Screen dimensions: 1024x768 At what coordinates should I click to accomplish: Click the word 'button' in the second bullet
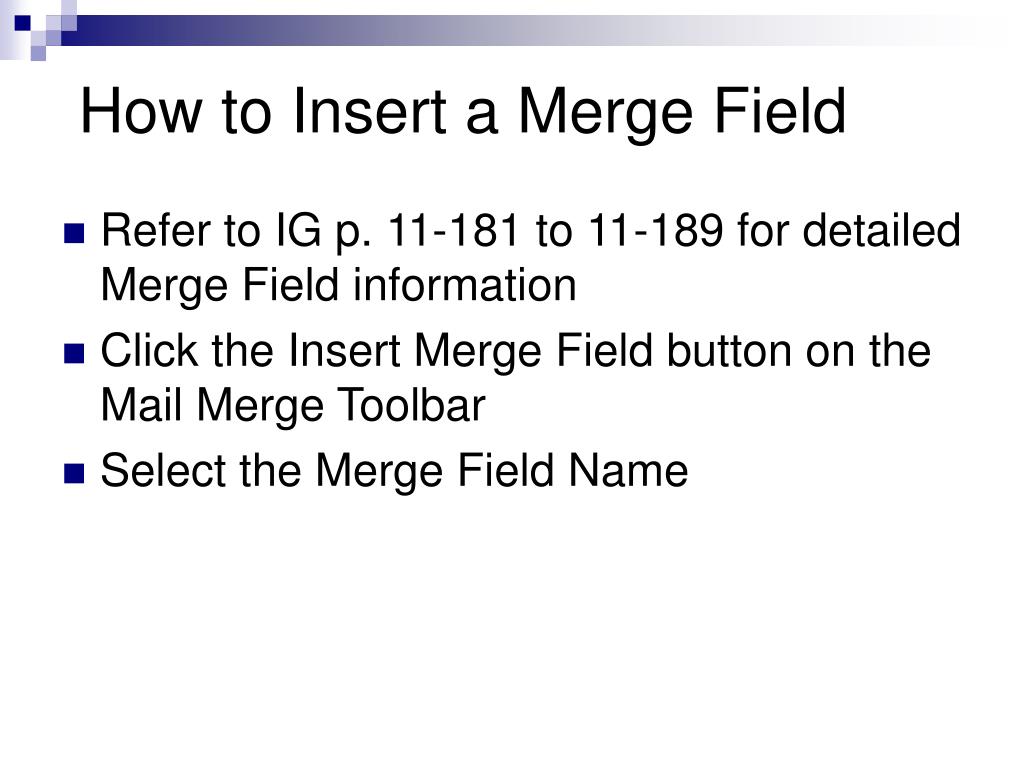pyautogui.click(x=729, y=351)
